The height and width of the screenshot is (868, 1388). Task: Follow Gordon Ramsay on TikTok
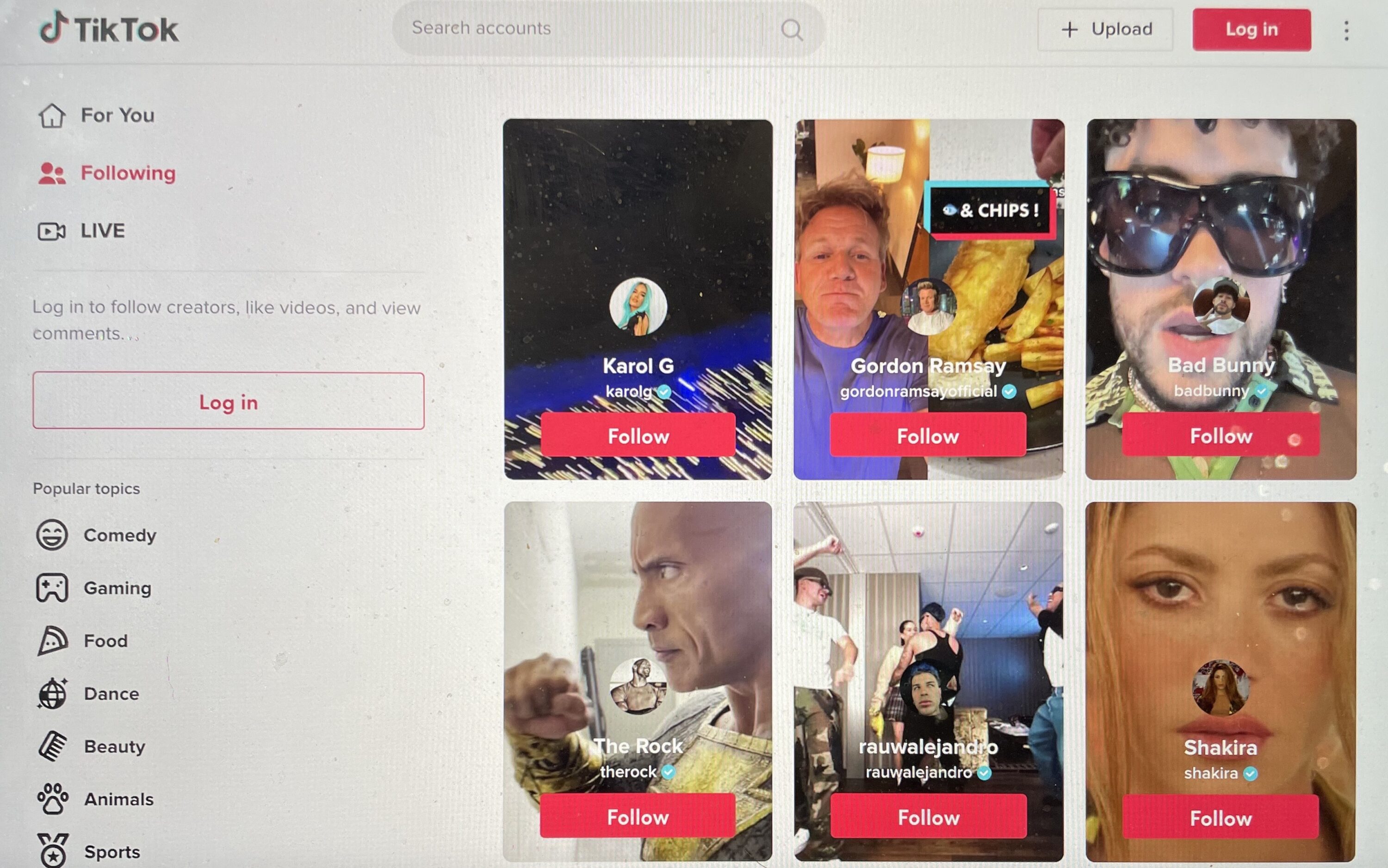(928, 434)
